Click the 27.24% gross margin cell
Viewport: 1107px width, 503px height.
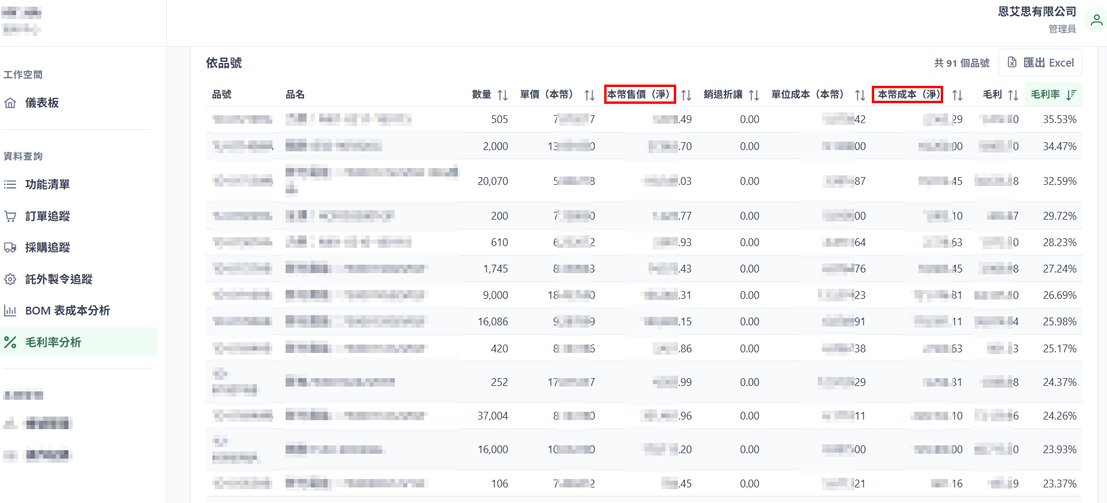(x=1060, y=268)
